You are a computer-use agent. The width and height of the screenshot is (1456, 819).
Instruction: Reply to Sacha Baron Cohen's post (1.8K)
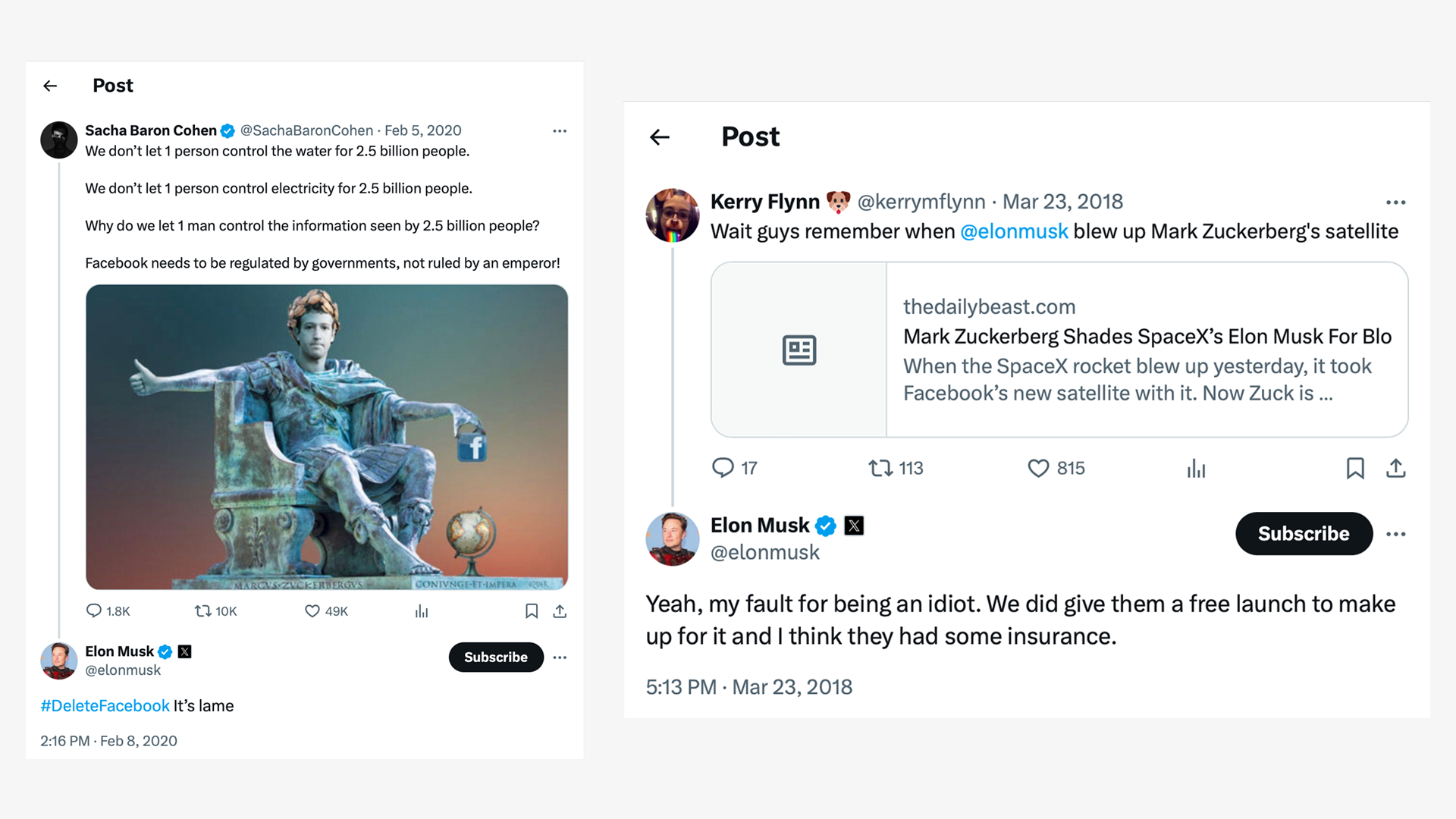[94, 611]
